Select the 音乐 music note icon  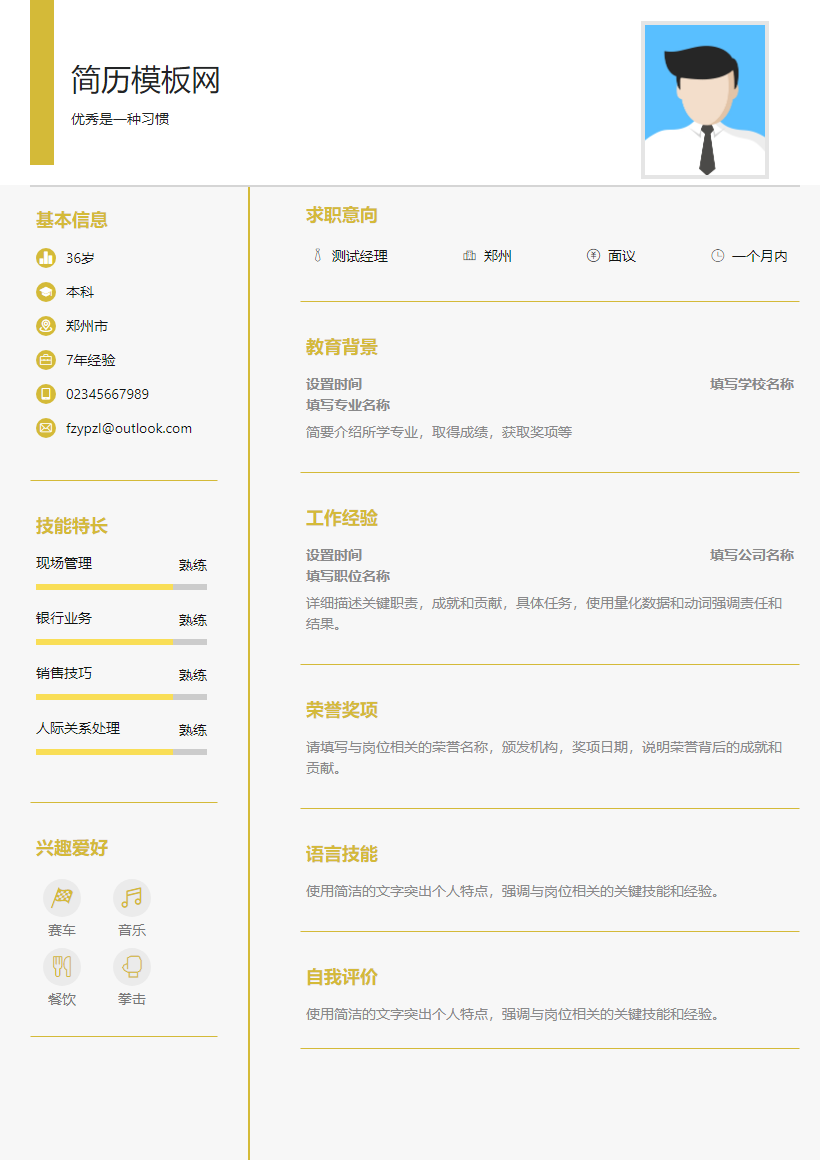point(131,899)
